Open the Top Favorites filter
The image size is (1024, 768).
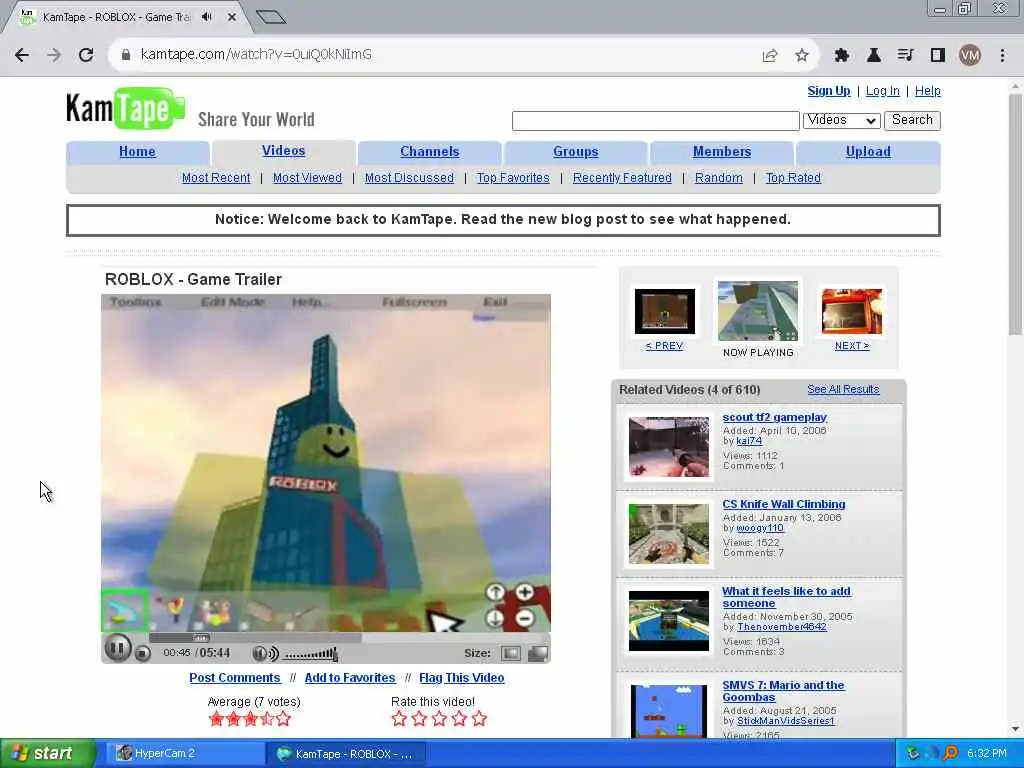click(513, 178)
